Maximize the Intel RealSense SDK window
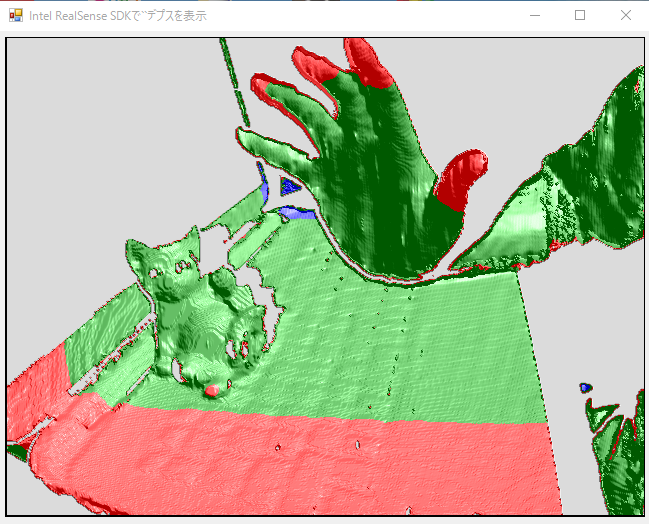Image resolution: width=649 pixels, height=524 pixels. click(x=580, y=15)
